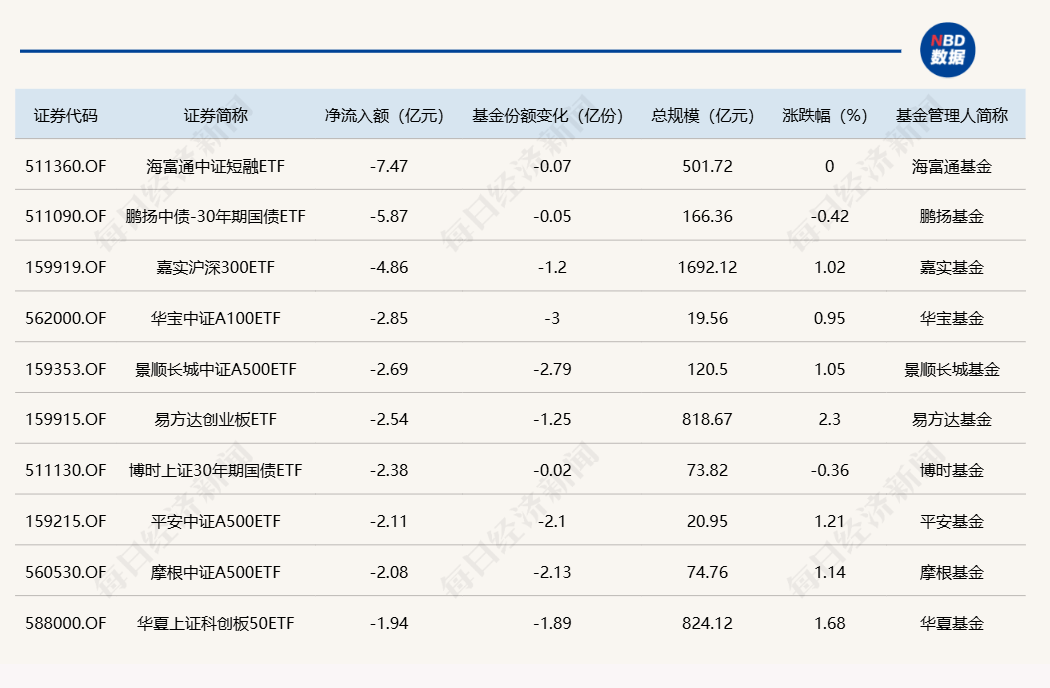Click the 基金份额变化（亿份） column header
Image resolution: width=1050 pixels, height=688 pixels.
click(548, 116)
